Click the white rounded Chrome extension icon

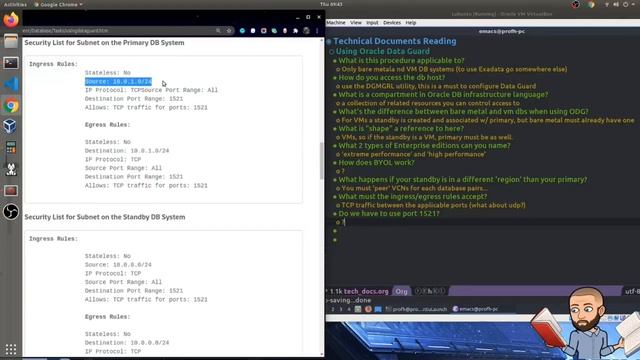pos(253,31)
